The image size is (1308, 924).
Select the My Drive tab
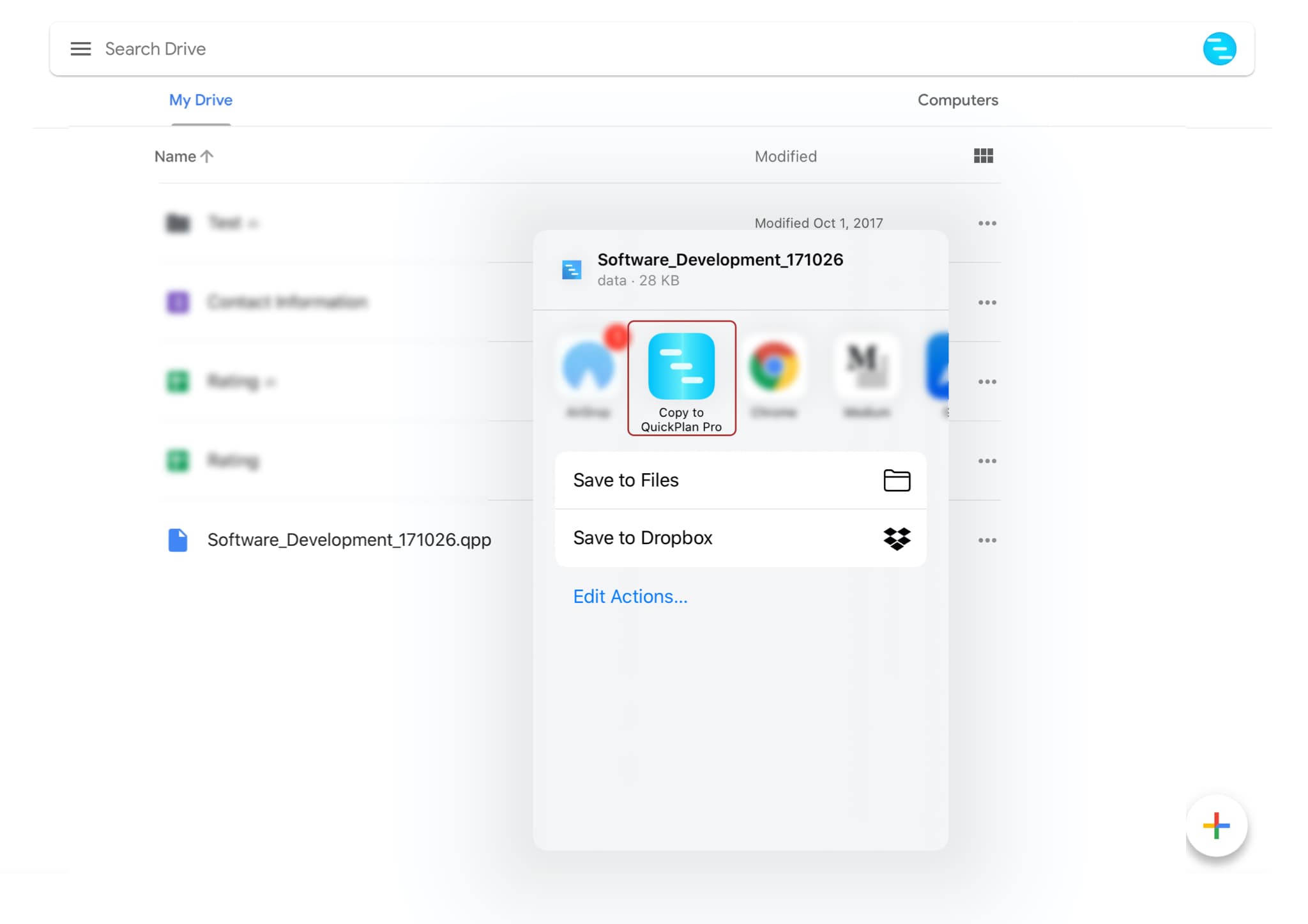(201, 100)
